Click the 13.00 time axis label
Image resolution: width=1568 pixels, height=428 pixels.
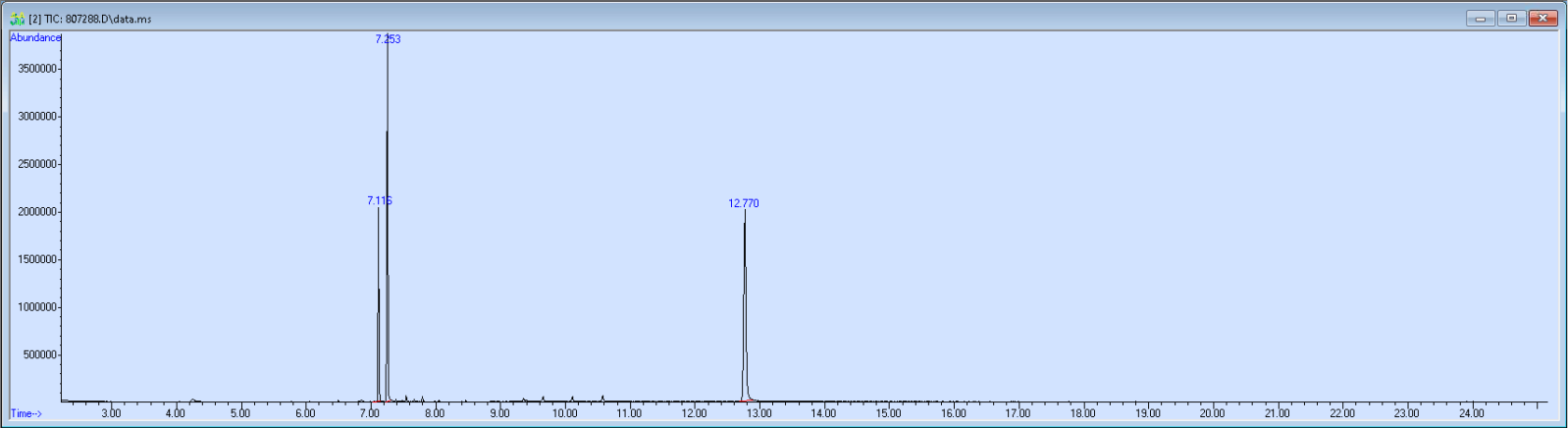point(758,413)
